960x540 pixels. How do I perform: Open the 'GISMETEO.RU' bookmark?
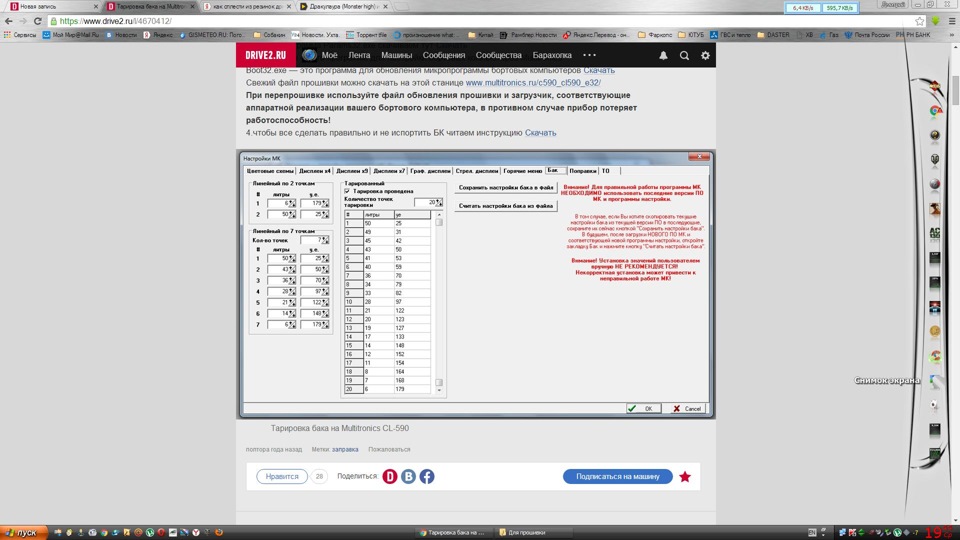pyautogui.click(x=212, y=35)
